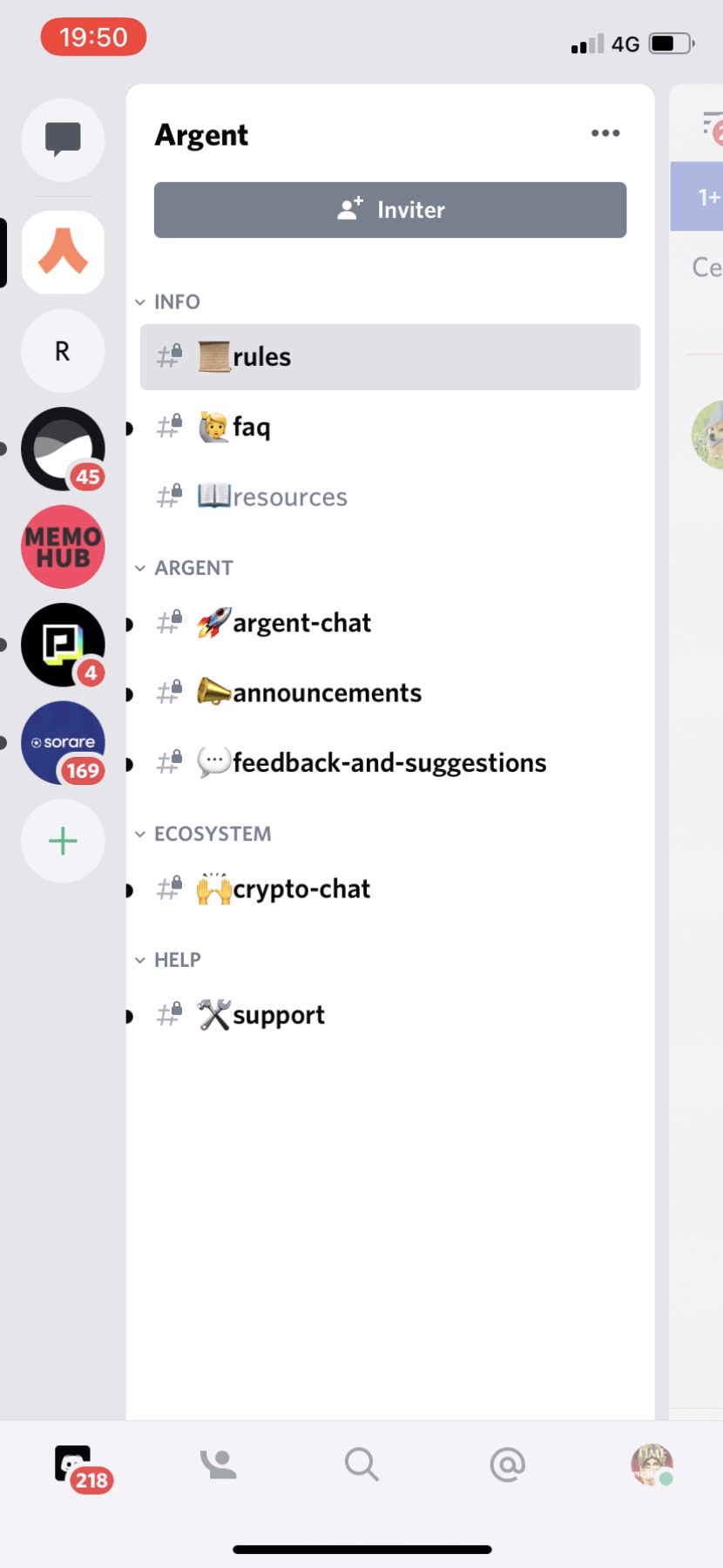Image resolution: width=723 pixels, height=1568 pixels.
Task: Open the support channel
Action: pos(261,1014)
